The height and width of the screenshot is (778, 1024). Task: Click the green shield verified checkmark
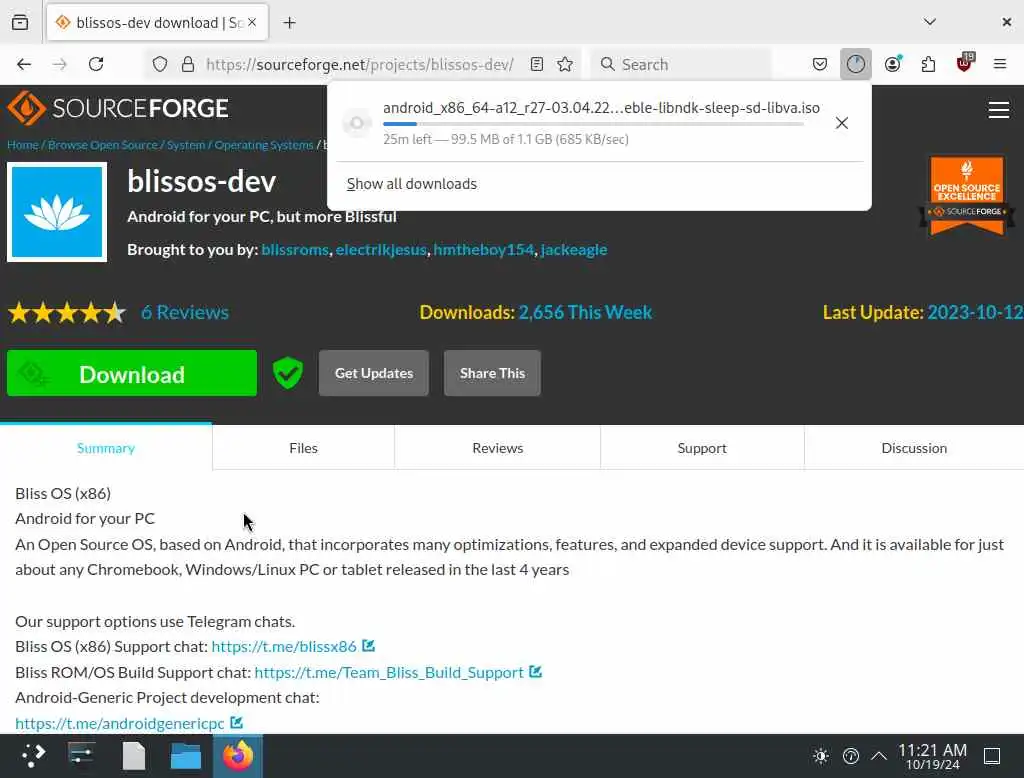click(287, 373)
